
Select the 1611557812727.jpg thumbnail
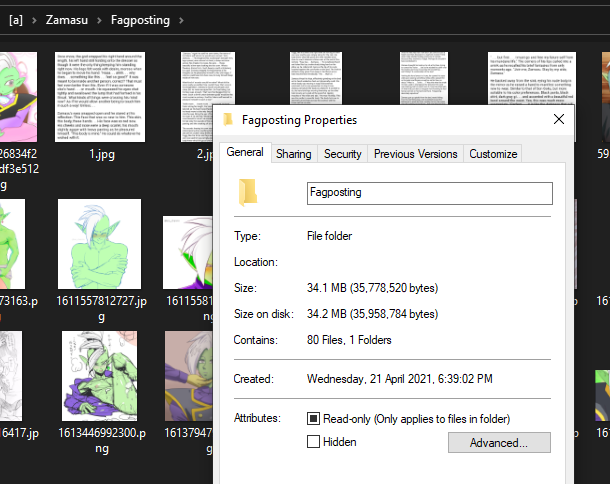[100, 244]
